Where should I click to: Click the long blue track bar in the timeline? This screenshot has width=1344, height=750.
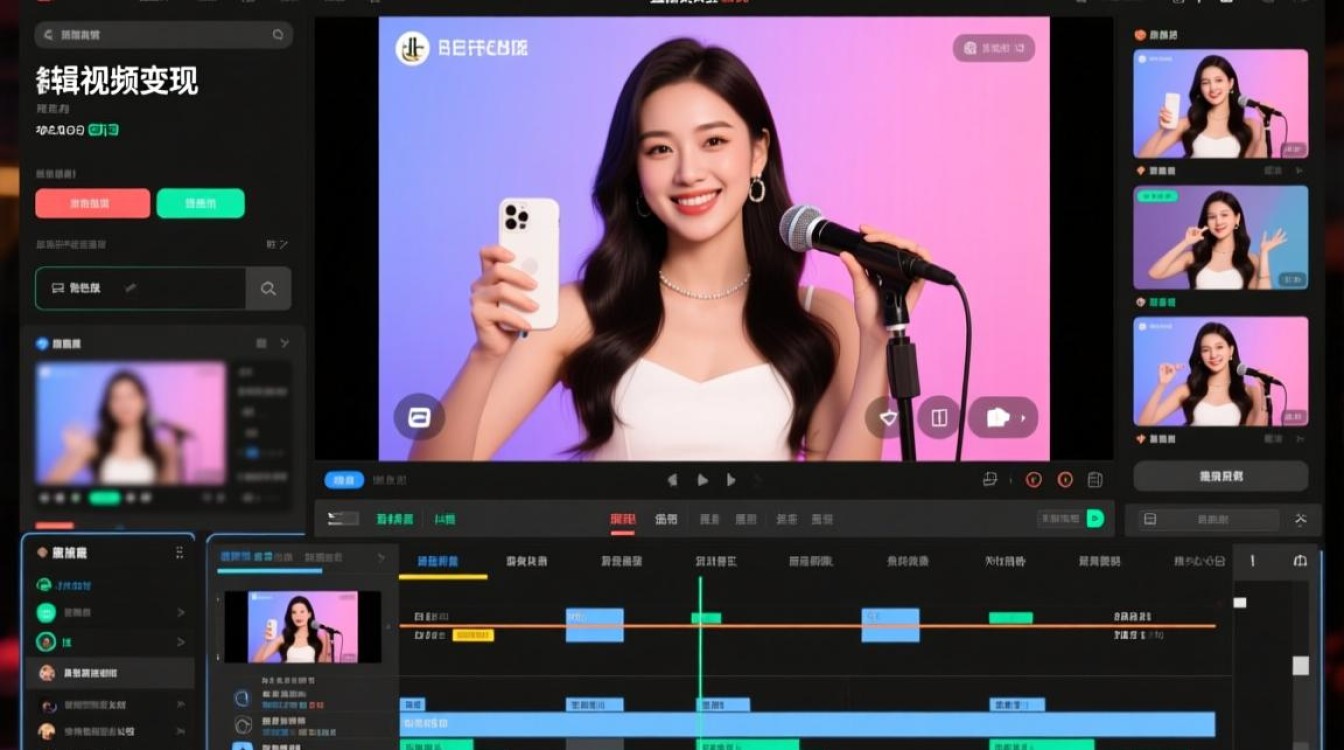[807, 724]
